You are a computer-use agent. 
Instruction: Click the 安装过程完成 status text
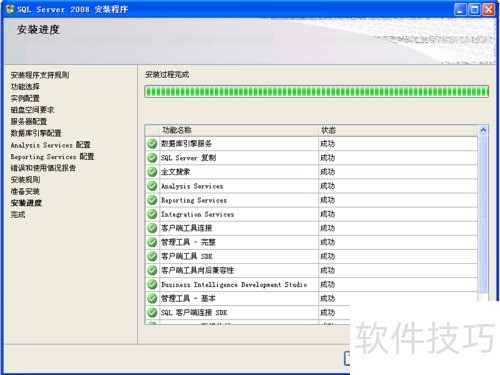[x=167, y=75]
